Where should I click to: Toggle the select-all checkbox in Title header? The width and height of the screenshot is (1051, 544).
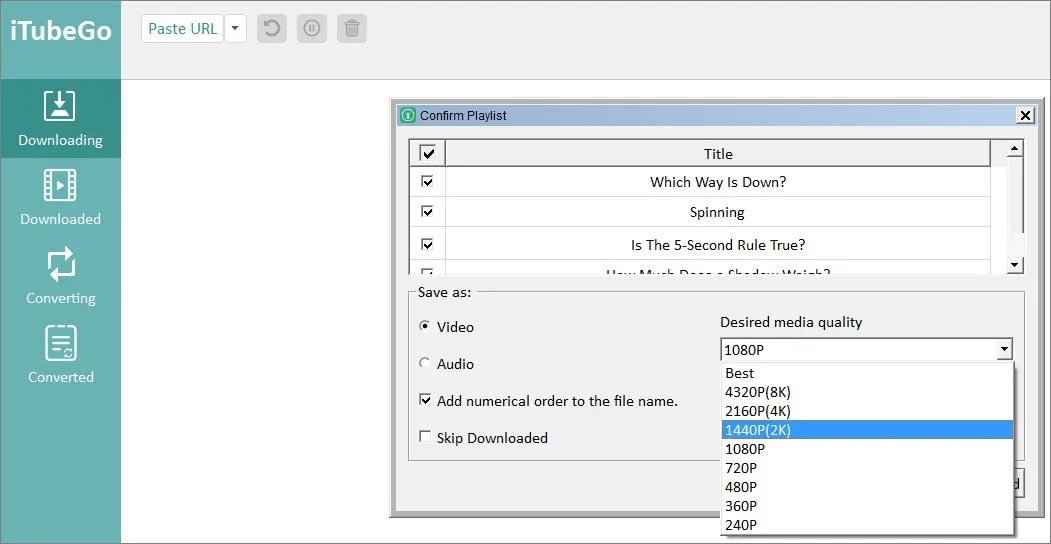(427, 153)
